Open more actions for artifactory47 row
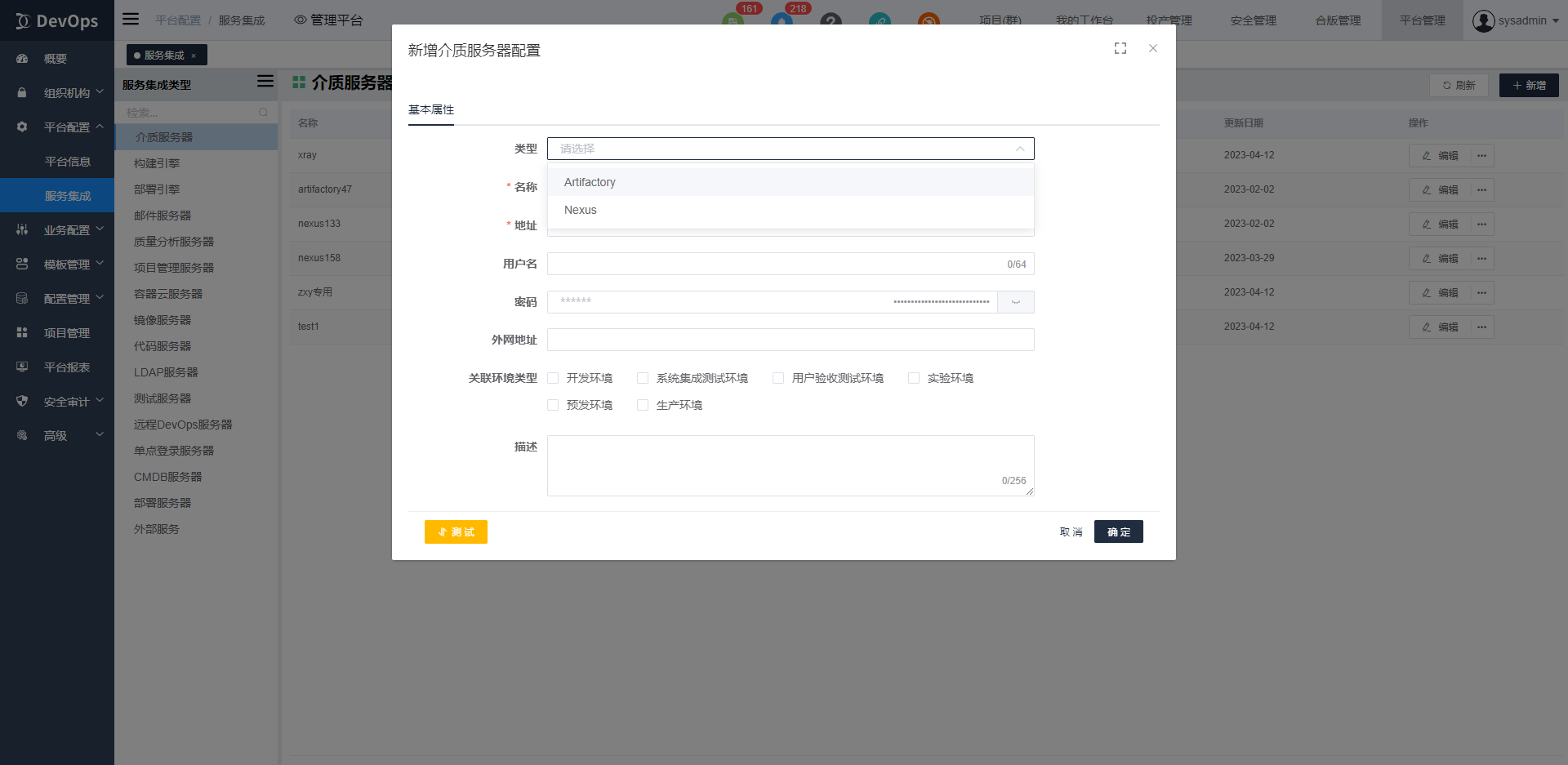 (1482, 189)
